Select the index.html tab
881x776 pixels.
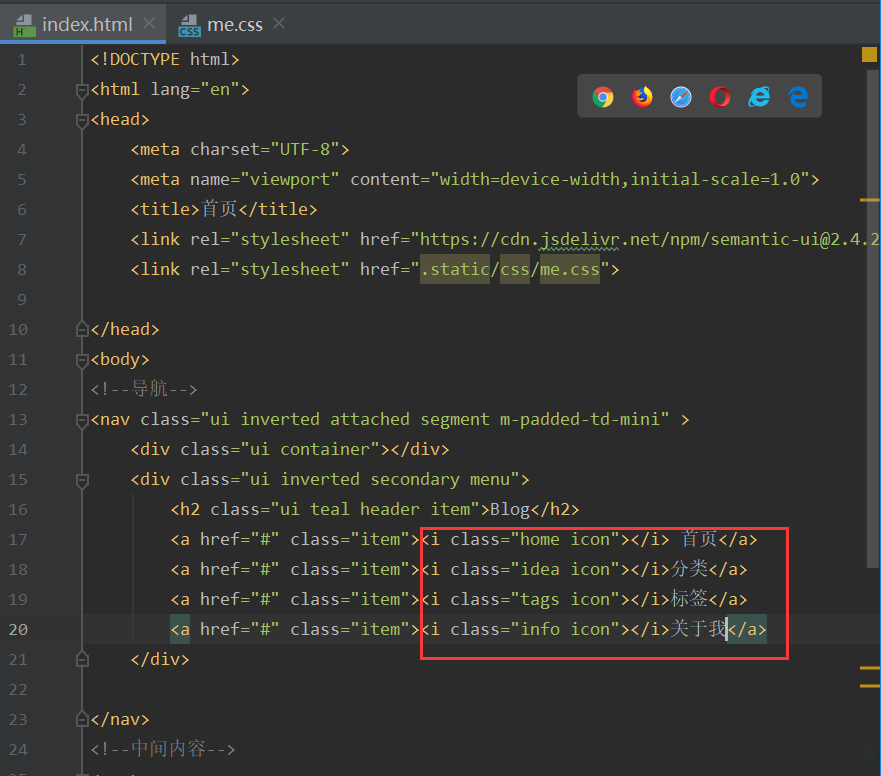(85, 24)
